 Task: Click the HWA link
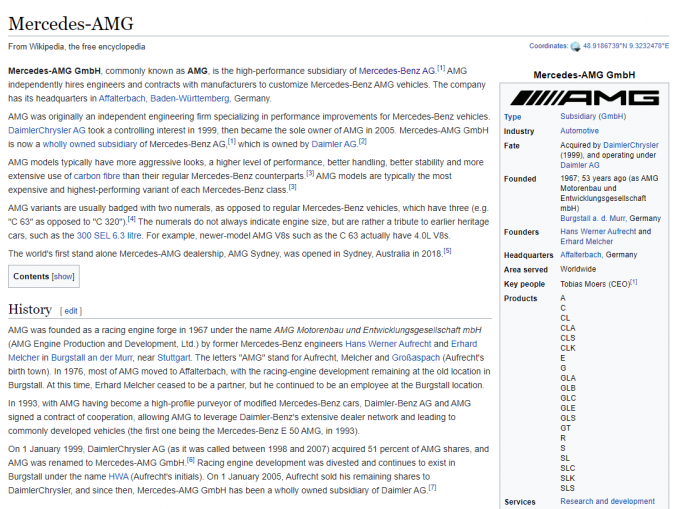(118, 477)
